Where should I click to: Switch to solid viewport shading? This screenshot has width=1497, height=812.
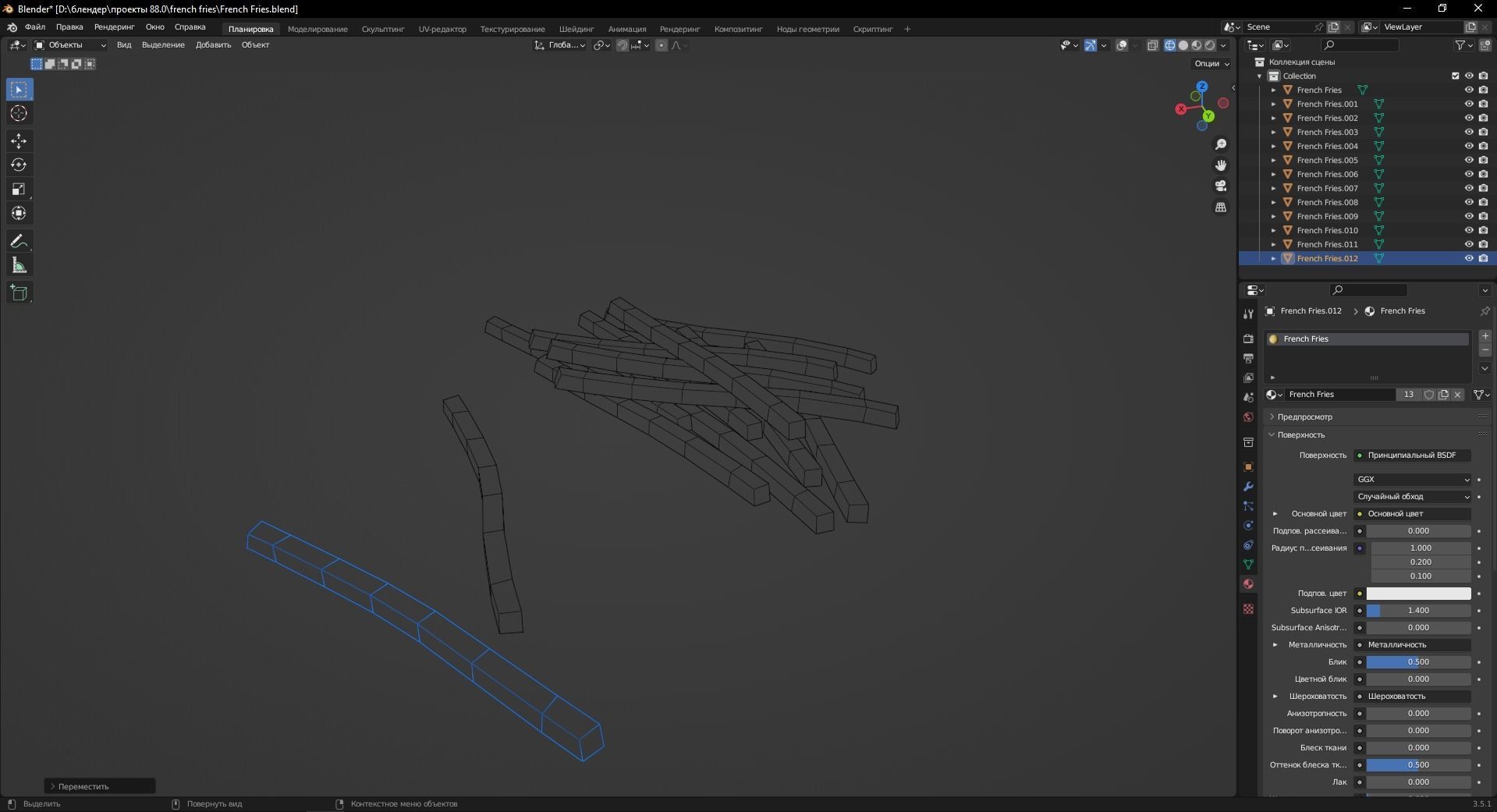click(1183, 45)
